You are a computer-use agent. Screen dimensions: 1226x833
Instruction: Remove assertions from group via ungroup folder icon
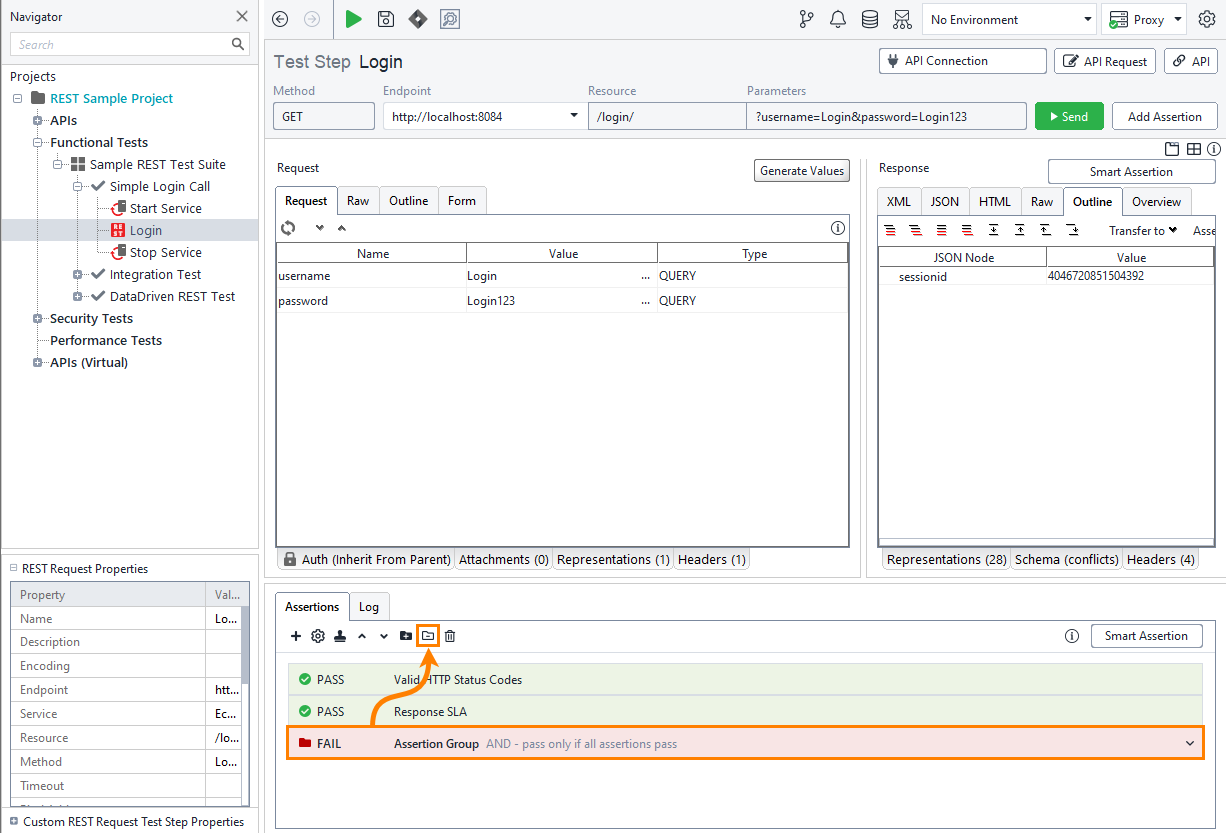pos(427,636)
